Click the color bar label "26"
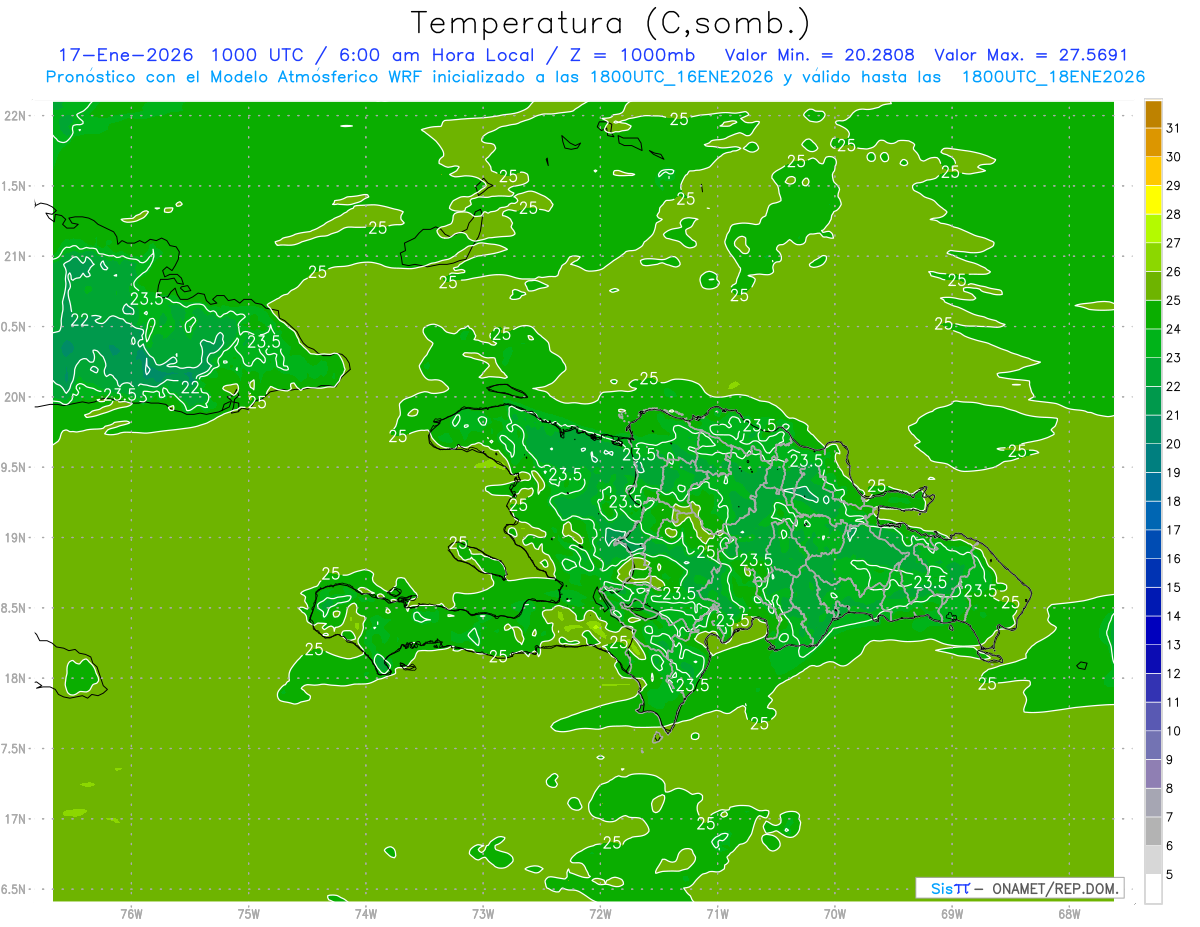The width and height of the screenshot is (1200, 927). coord(1174,271)
